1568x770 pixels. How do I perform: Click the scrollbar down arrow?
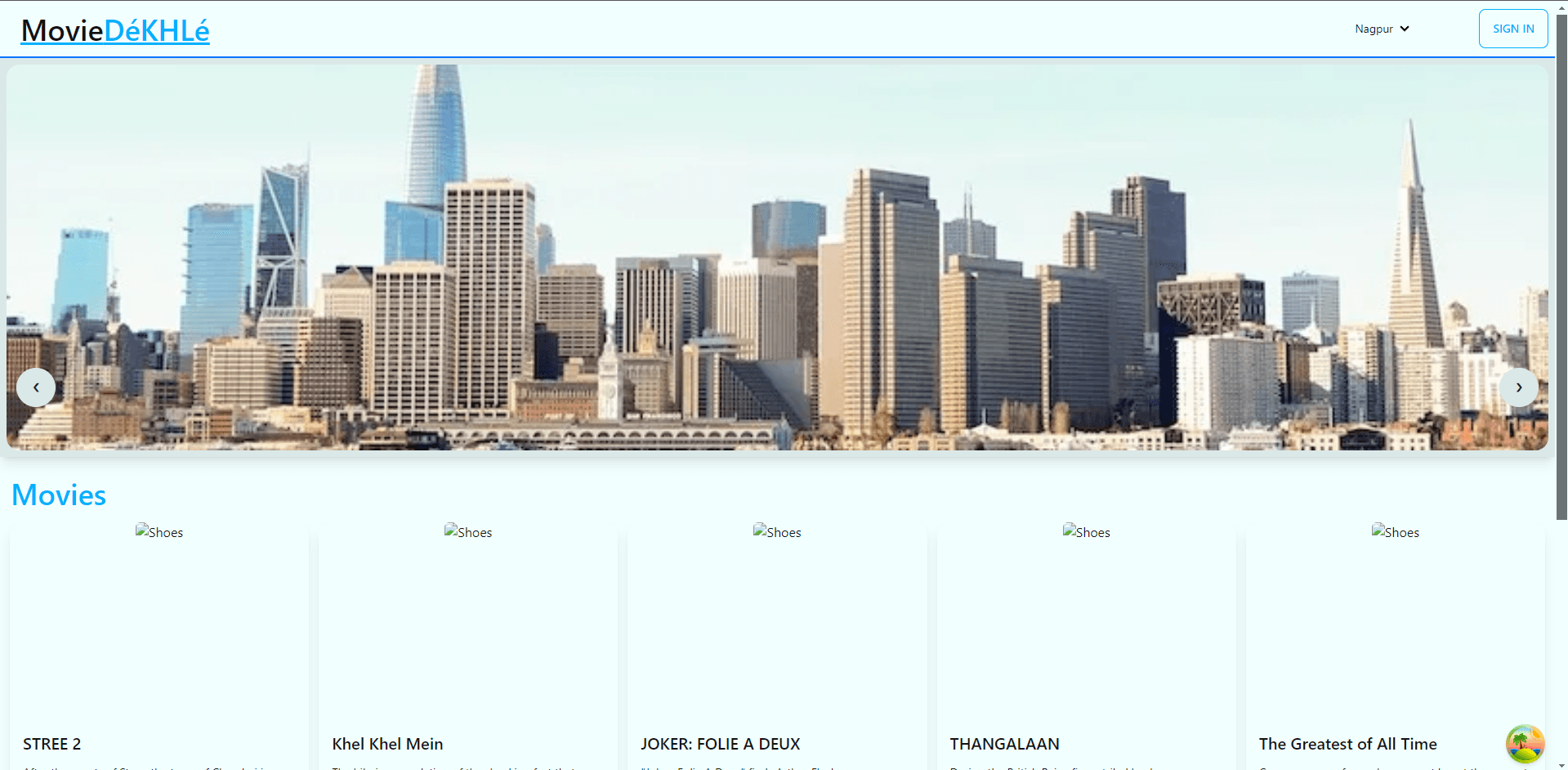click(x=1561, y=765)
